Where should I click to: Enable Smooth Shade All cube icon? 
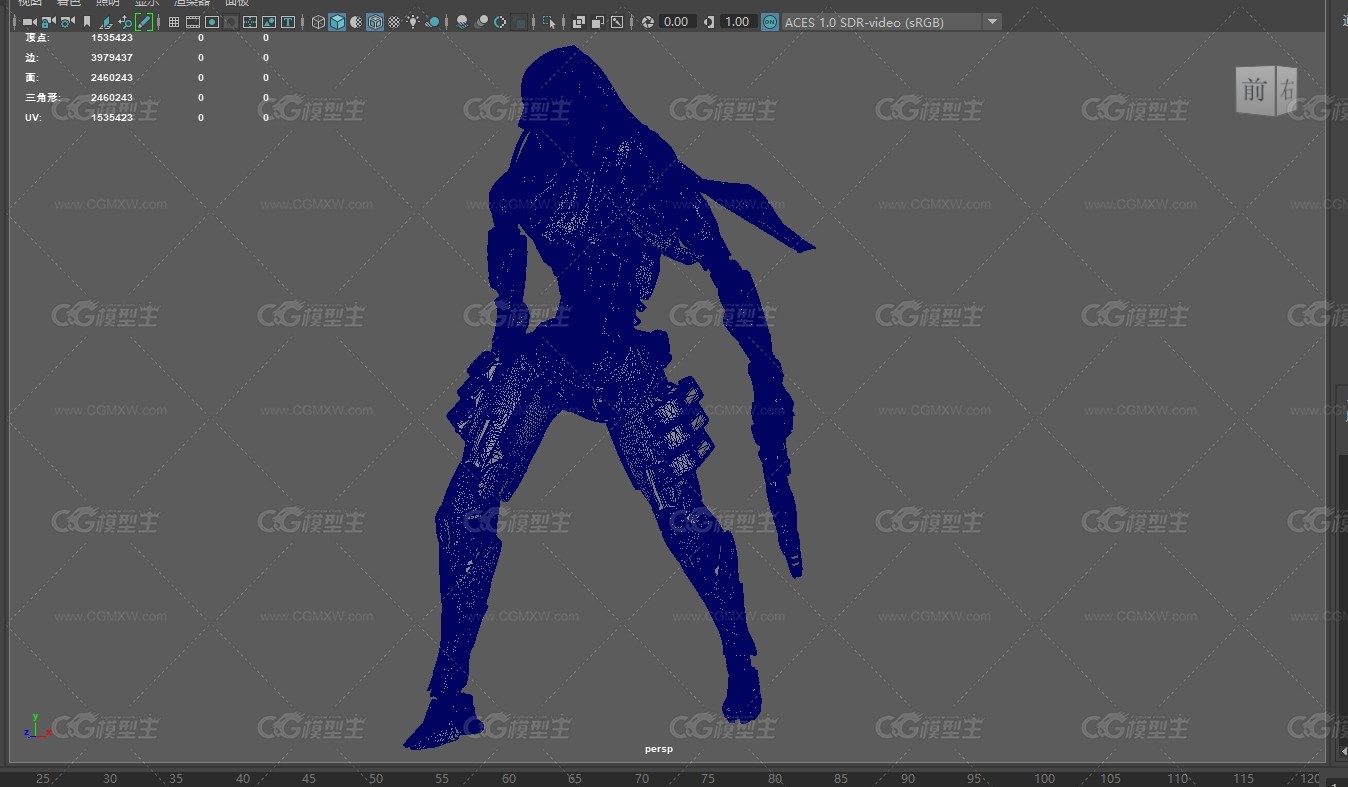pos(337,21)
